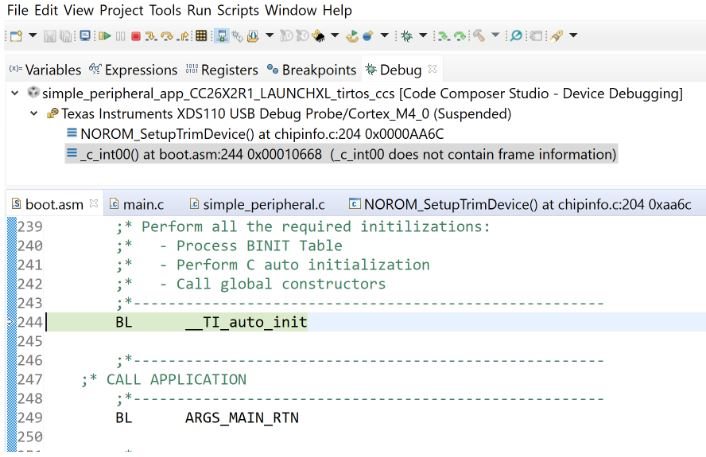Click the rocket-shaped toolbar icon

coord(557,36)
